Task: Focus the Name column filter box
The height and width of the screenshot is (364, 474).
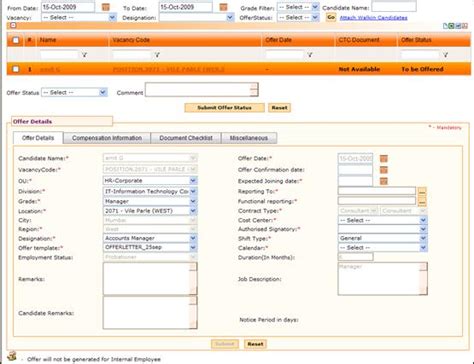Action: click(59, 55)
